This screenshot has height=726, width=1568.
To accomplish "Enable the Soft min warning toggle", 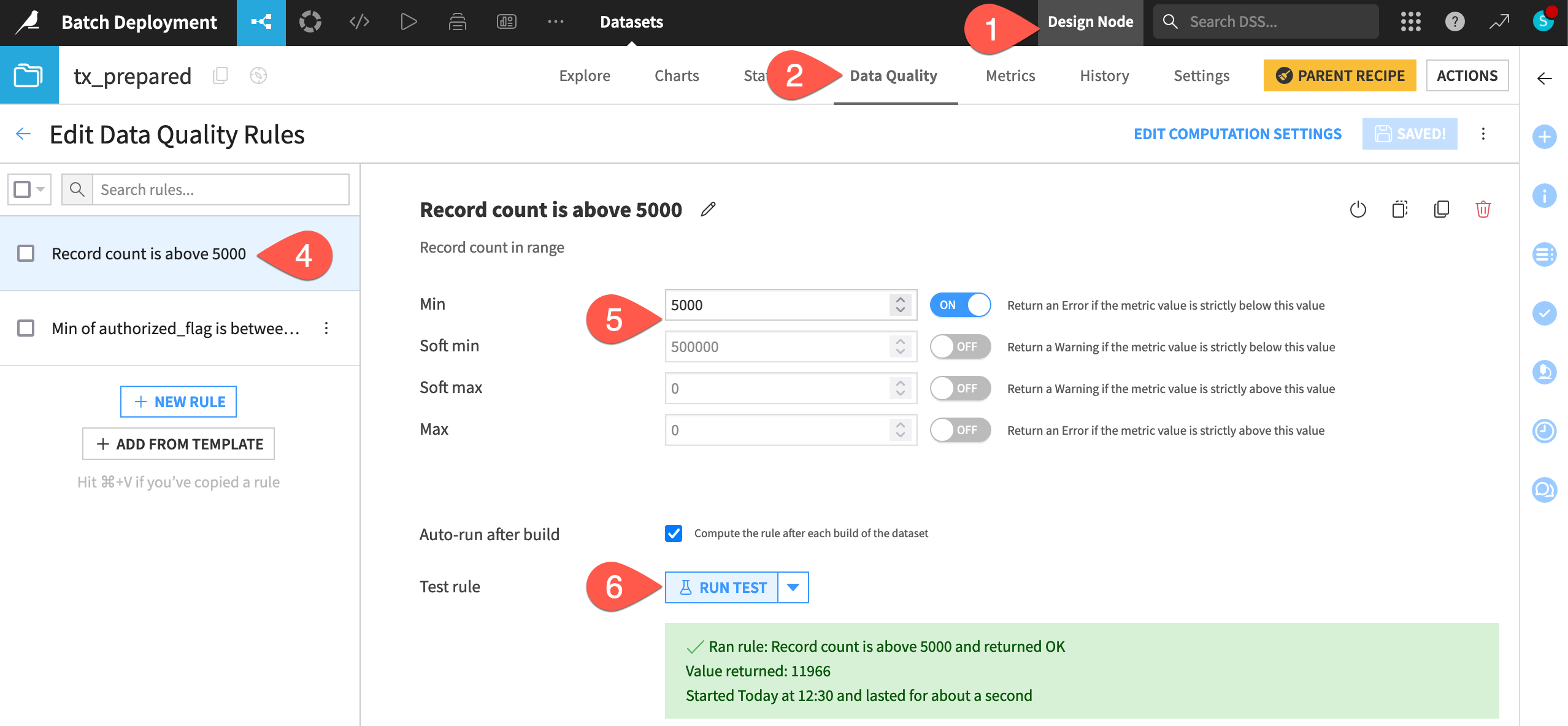I will (x=959, y=346).
